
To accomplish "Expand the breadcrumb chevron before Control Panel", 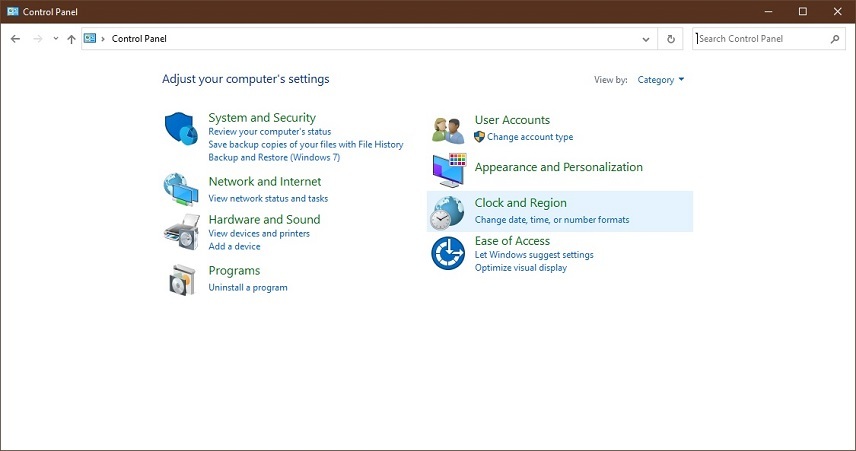I will click(103, 39).
